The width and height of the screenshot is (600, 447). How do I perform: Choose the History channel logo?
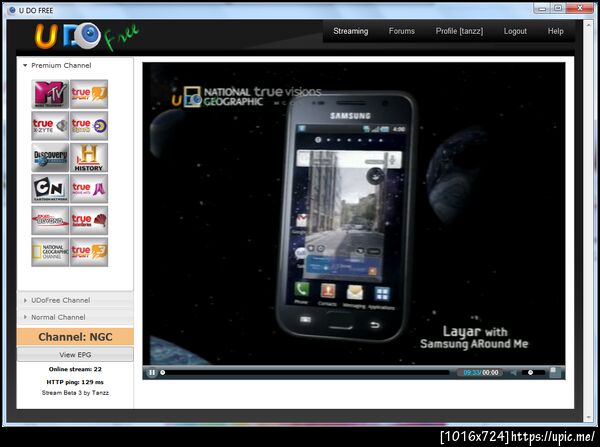click(89, 158)
